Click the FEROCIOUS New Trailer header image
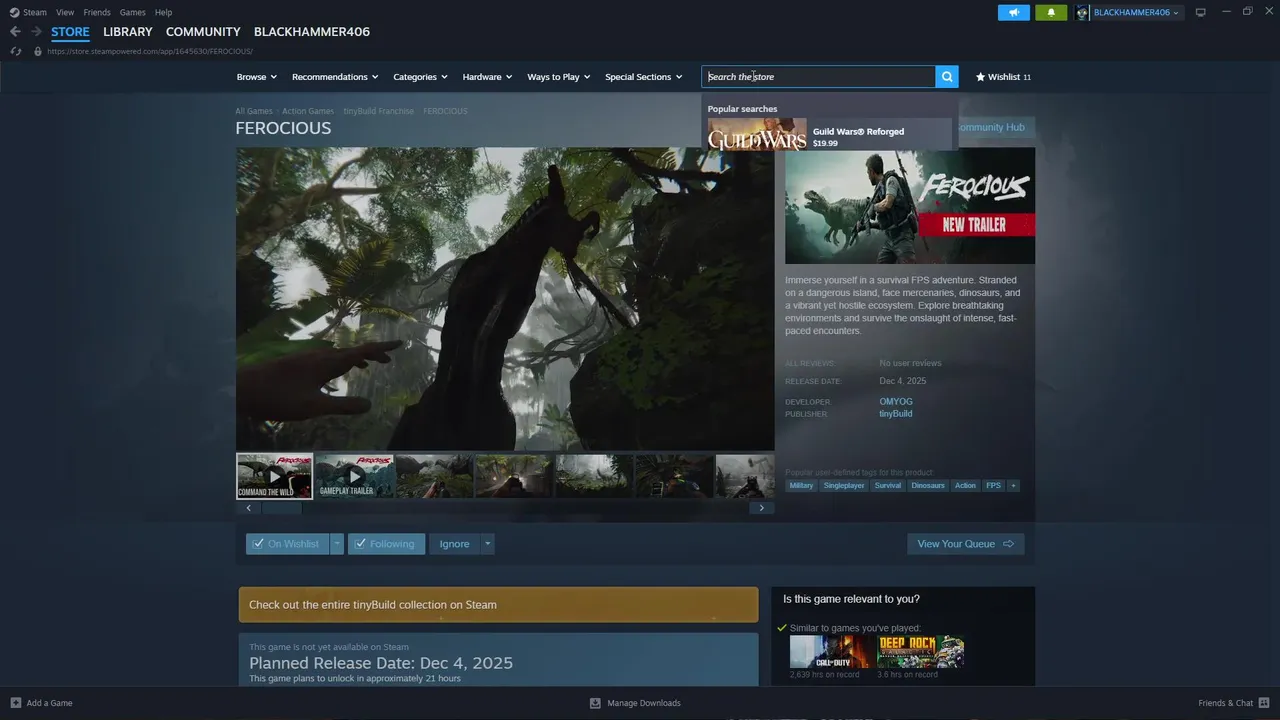Image resolution: width=1280 pixels, height=720 pixels. tap(910, 206)
